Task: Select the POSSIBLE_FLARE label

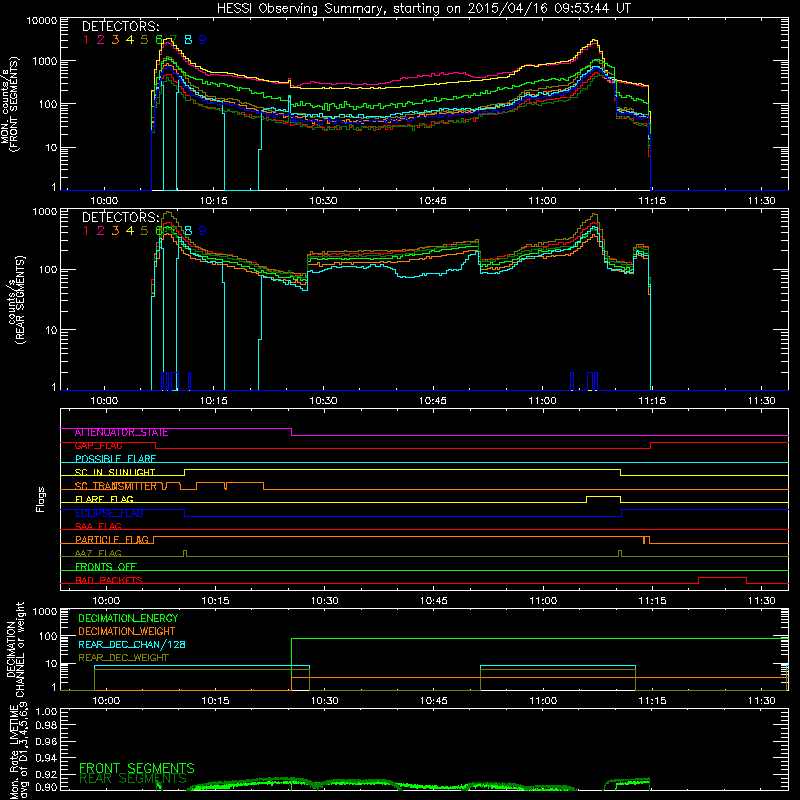Action: 115,459
